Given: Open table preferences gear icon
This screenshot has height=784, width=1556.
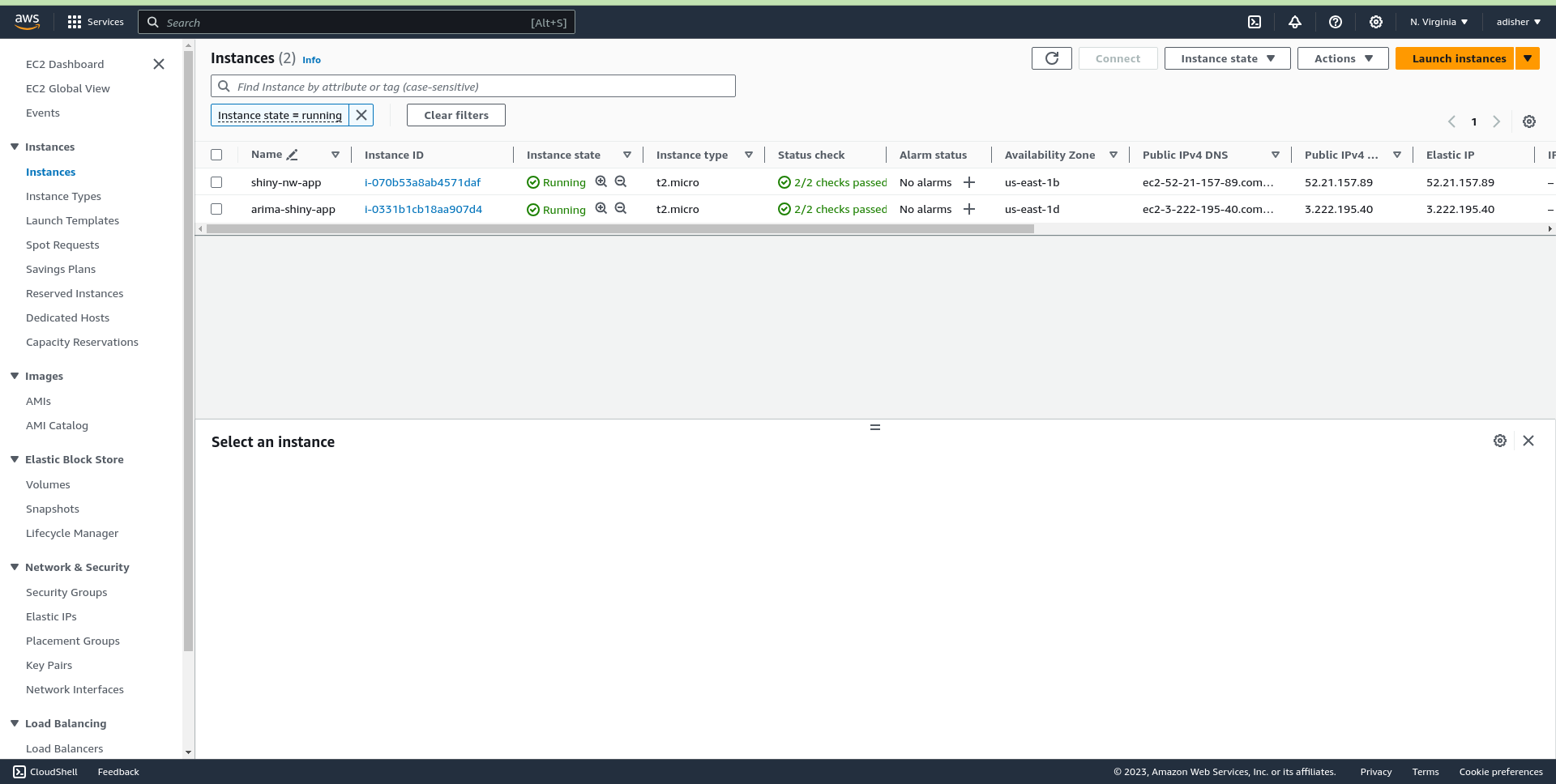Looking at the screenshot, I should tap(1529, 121).
